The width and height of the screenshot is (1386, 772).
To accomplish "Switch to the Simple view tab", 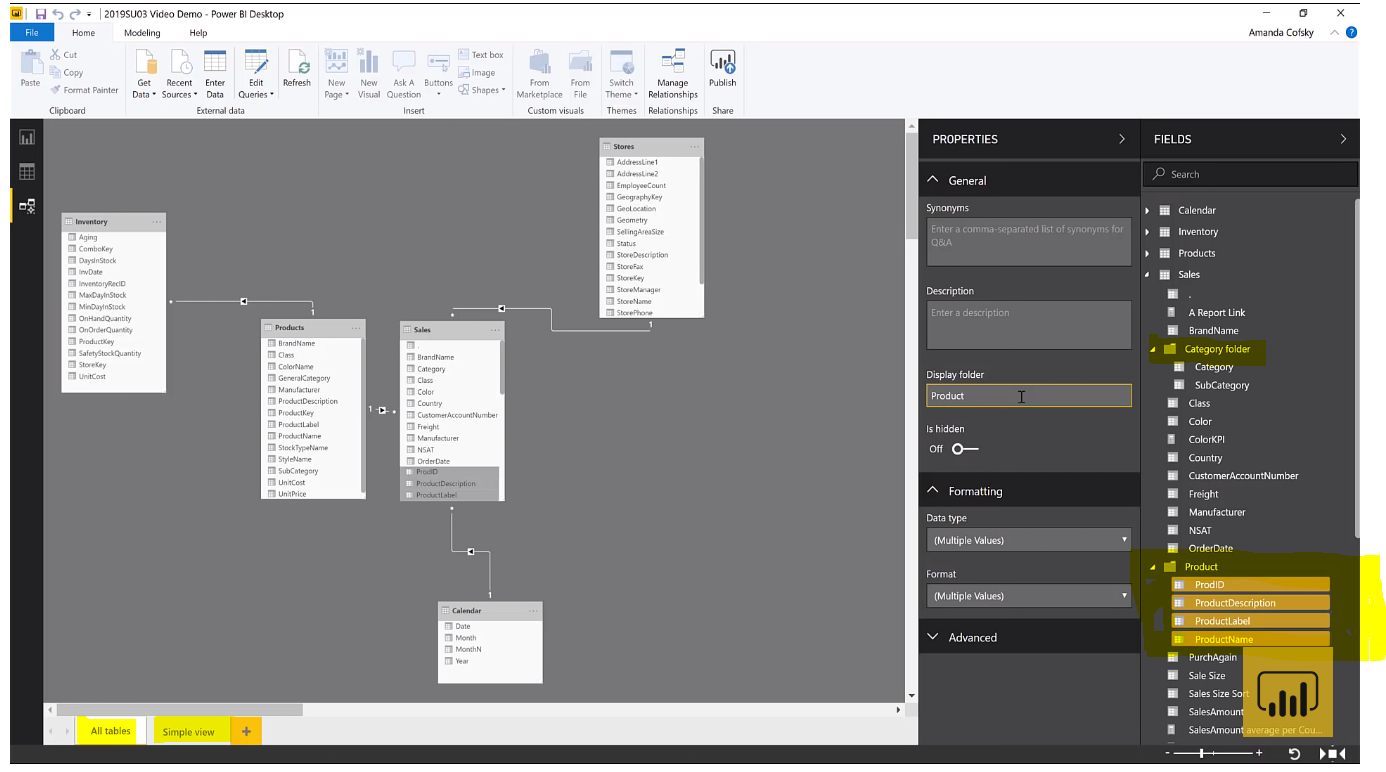I will (188, 732).
